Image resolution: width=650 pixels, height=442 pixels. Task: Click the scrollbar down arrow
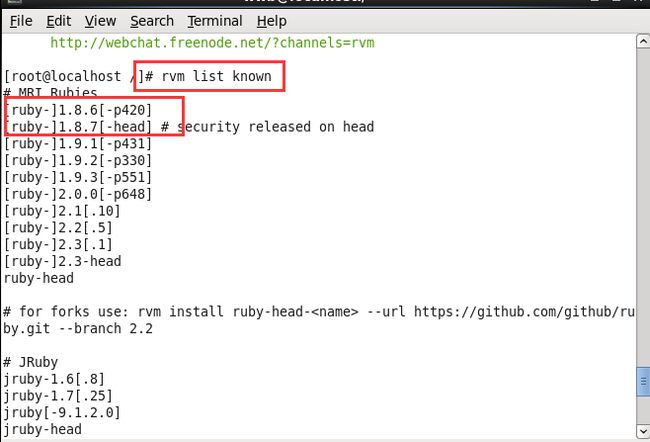click(643, 430)
